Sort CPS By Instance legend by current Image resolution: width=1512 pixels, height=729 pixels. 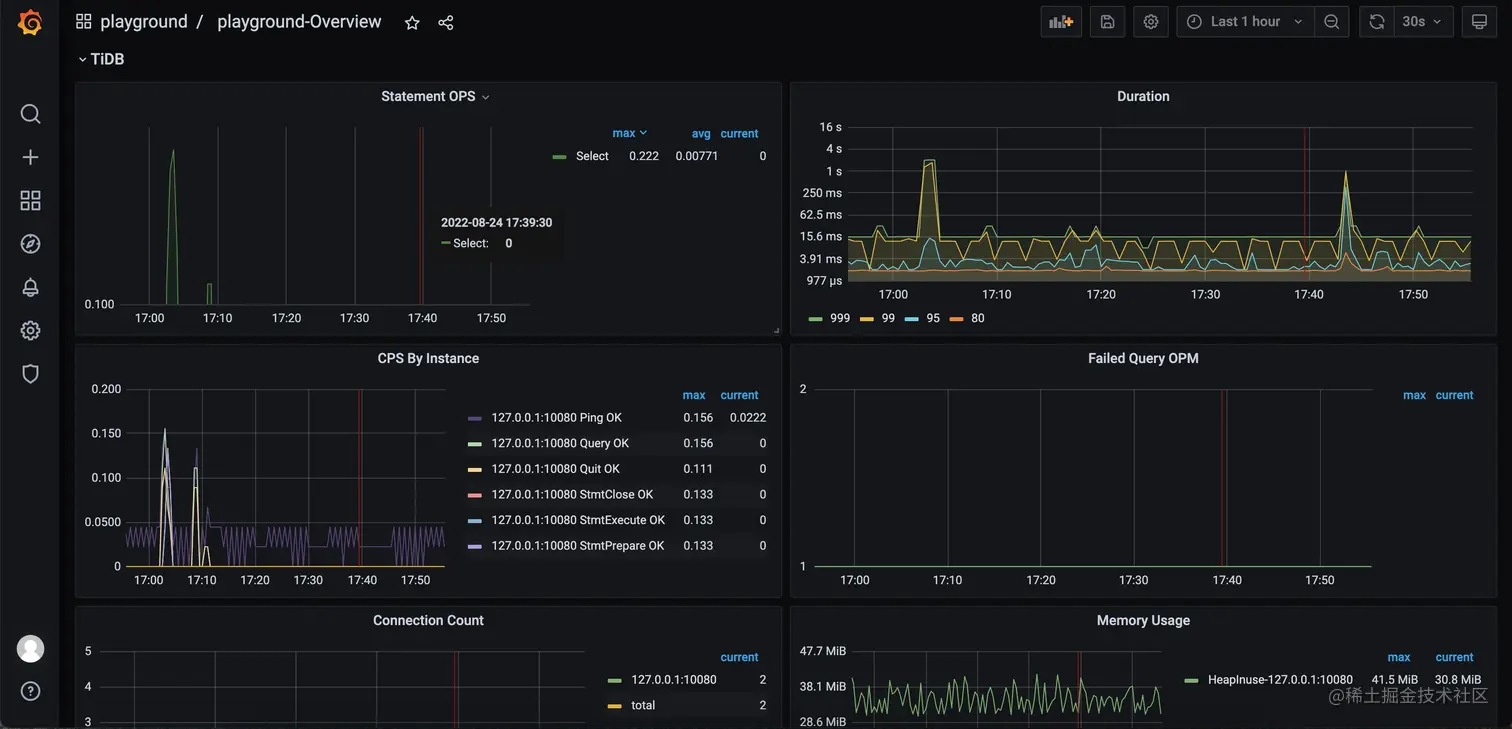[740, 395]
